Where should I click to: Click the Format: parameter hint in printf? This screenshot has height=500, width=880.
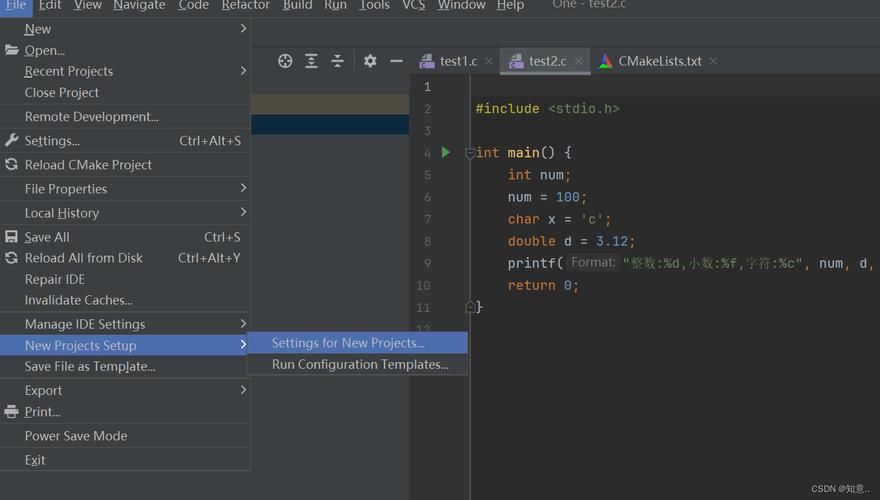click(x=593, y=263)
